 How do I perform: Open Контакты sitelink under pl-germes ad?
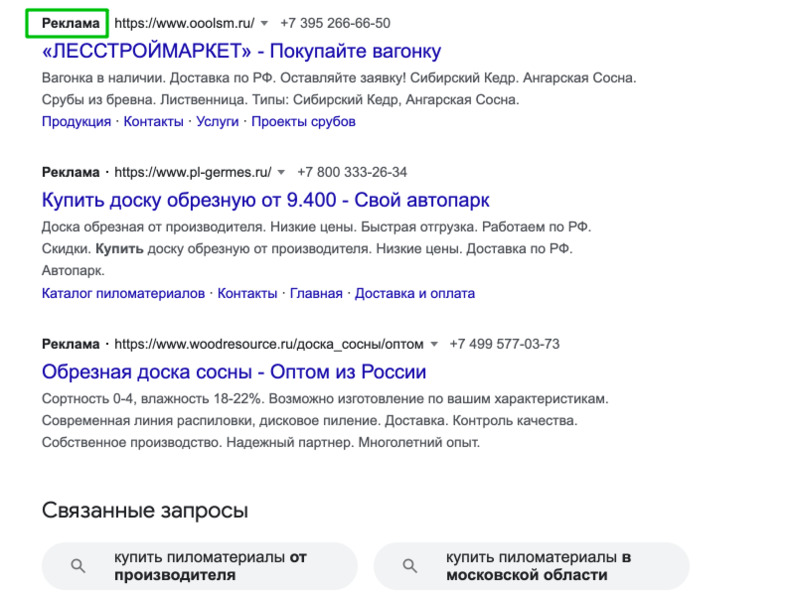click(x=247, y=294)
